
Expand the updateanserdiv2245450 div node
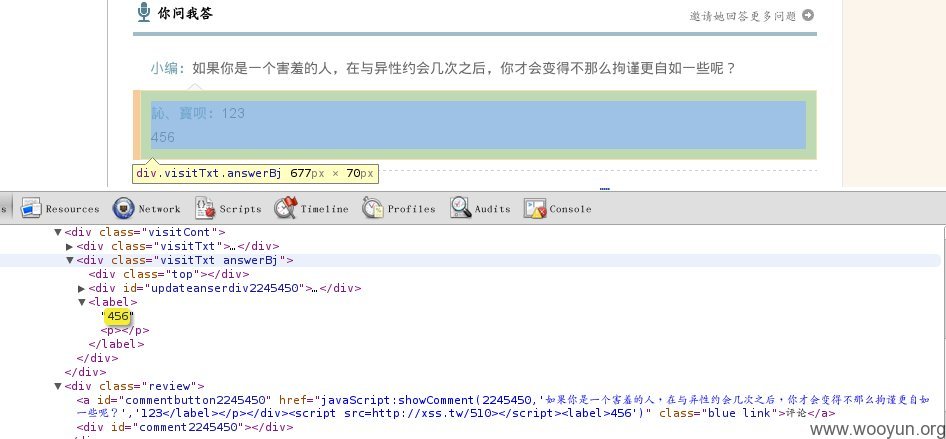[x=82, y=288]
